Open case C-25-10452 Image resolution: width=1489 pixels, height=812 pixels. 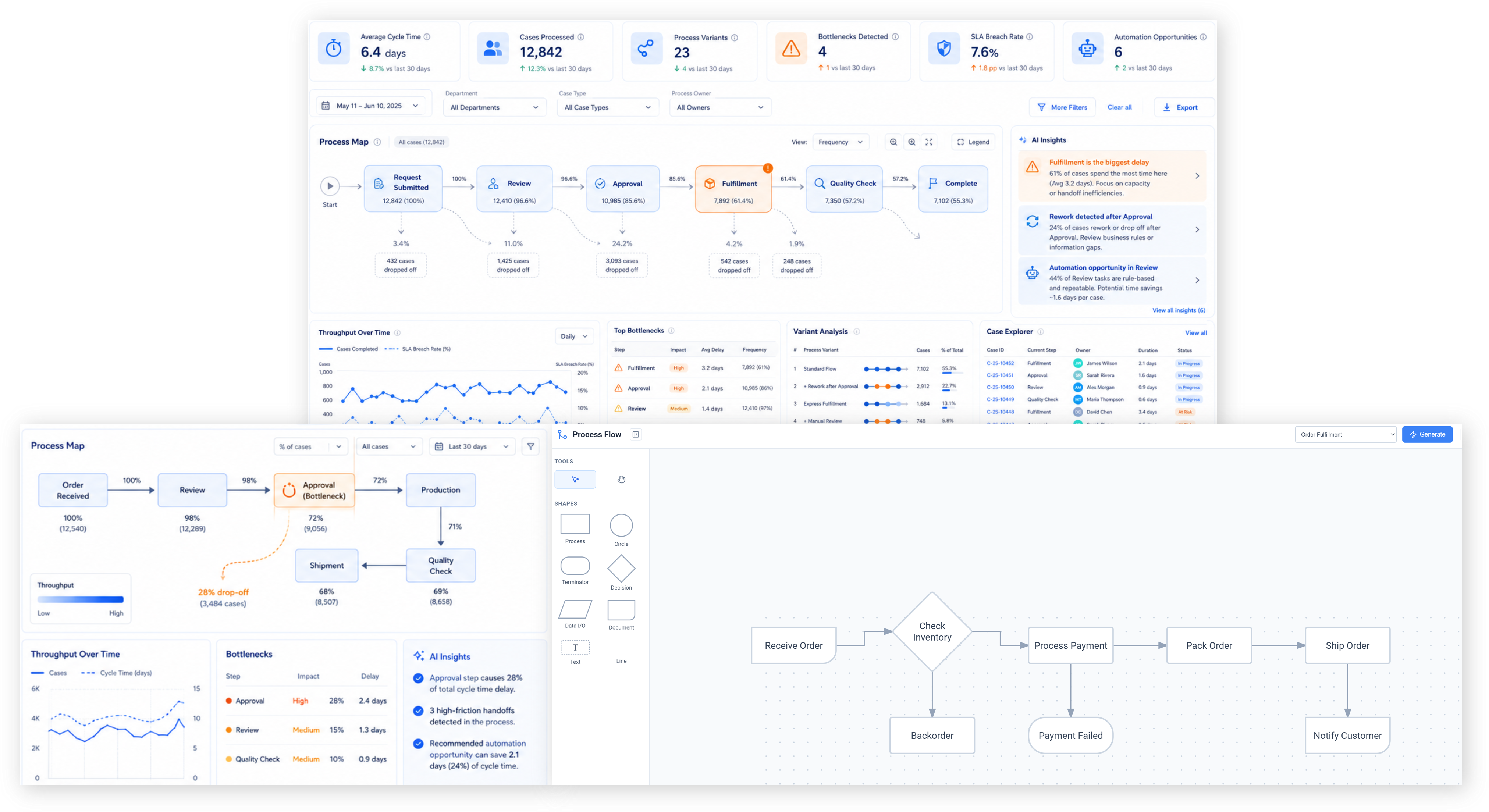coord(1000,363)
